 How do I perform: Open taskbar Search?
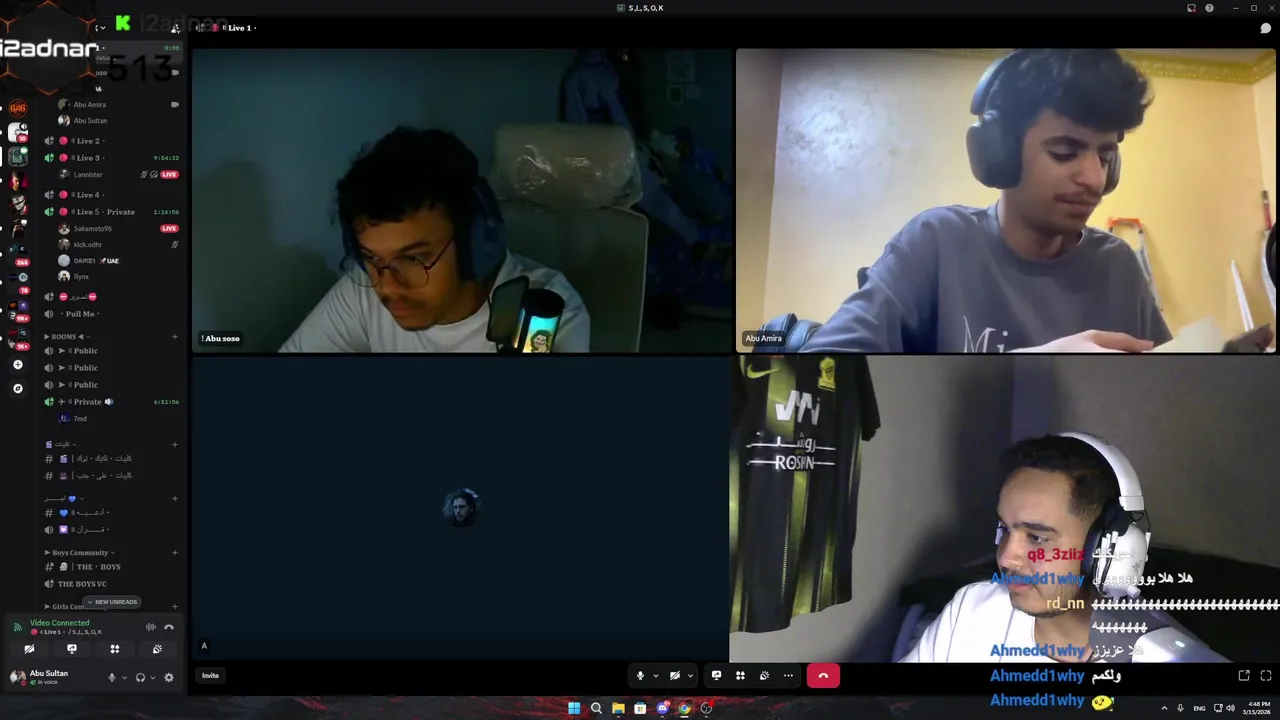(x=596, y=708)
